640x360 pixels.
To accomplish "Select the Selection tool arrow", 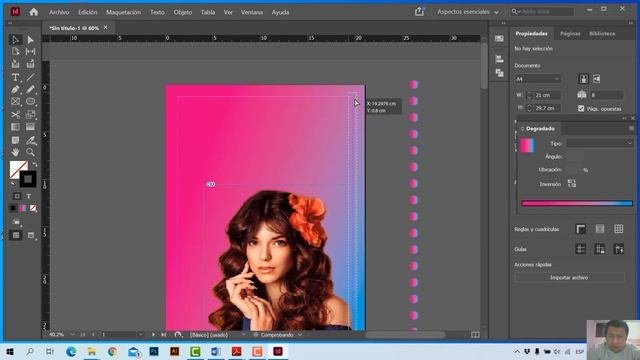I will coord(15,40).
